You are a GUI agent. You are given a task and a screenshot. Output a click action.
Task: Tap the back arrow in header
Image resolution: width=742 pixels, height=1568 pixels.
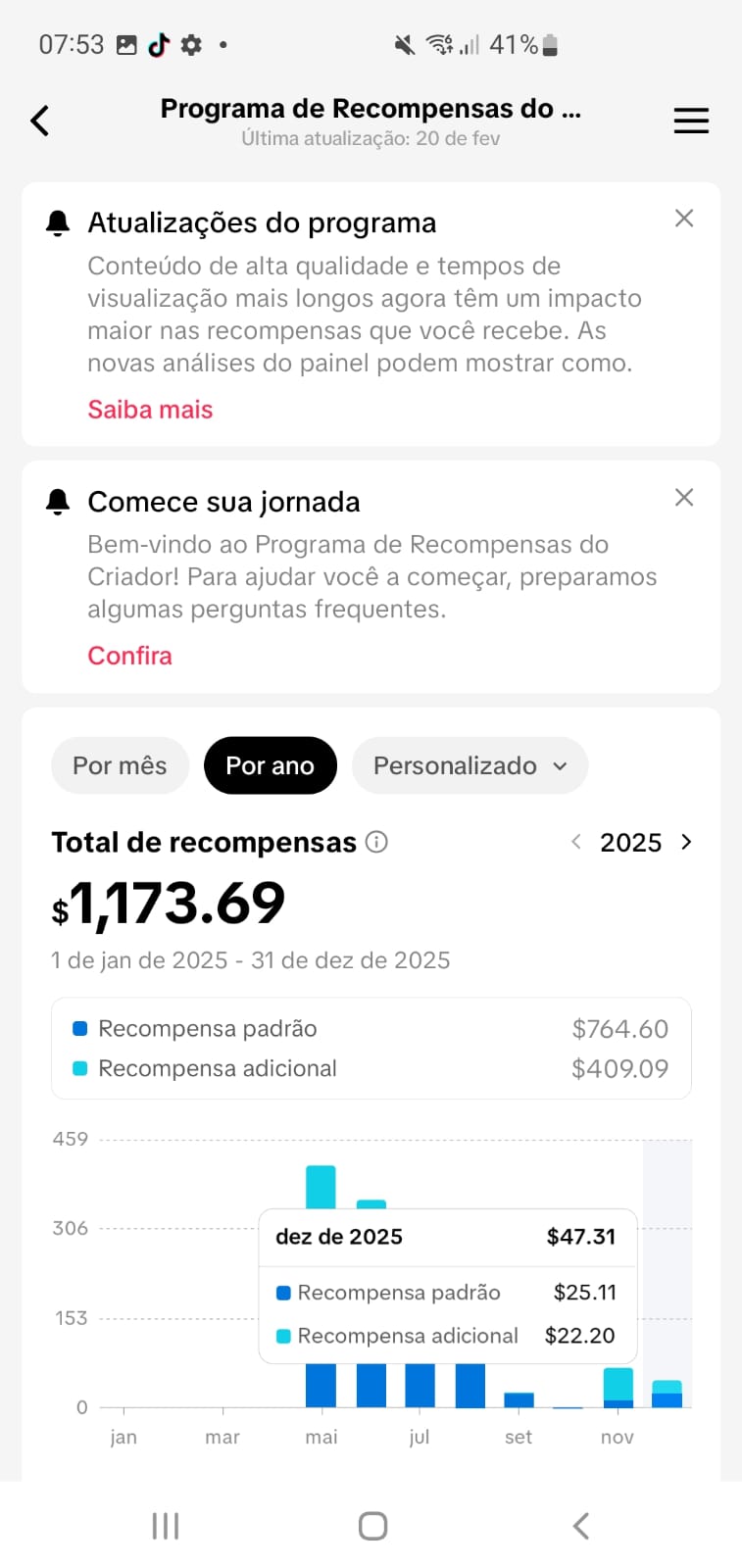click(x=40, y=121)
